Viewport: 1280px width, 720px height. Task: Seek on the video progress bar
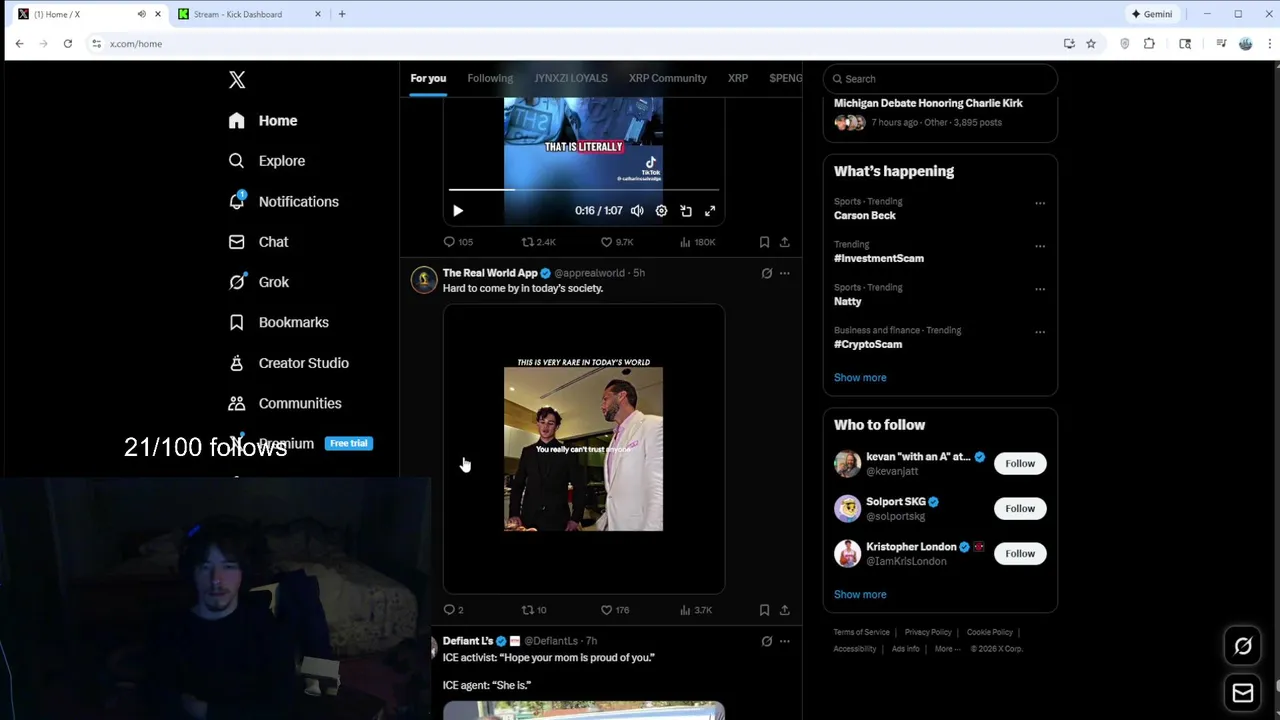pyautogui.click(x=583, y=189)
